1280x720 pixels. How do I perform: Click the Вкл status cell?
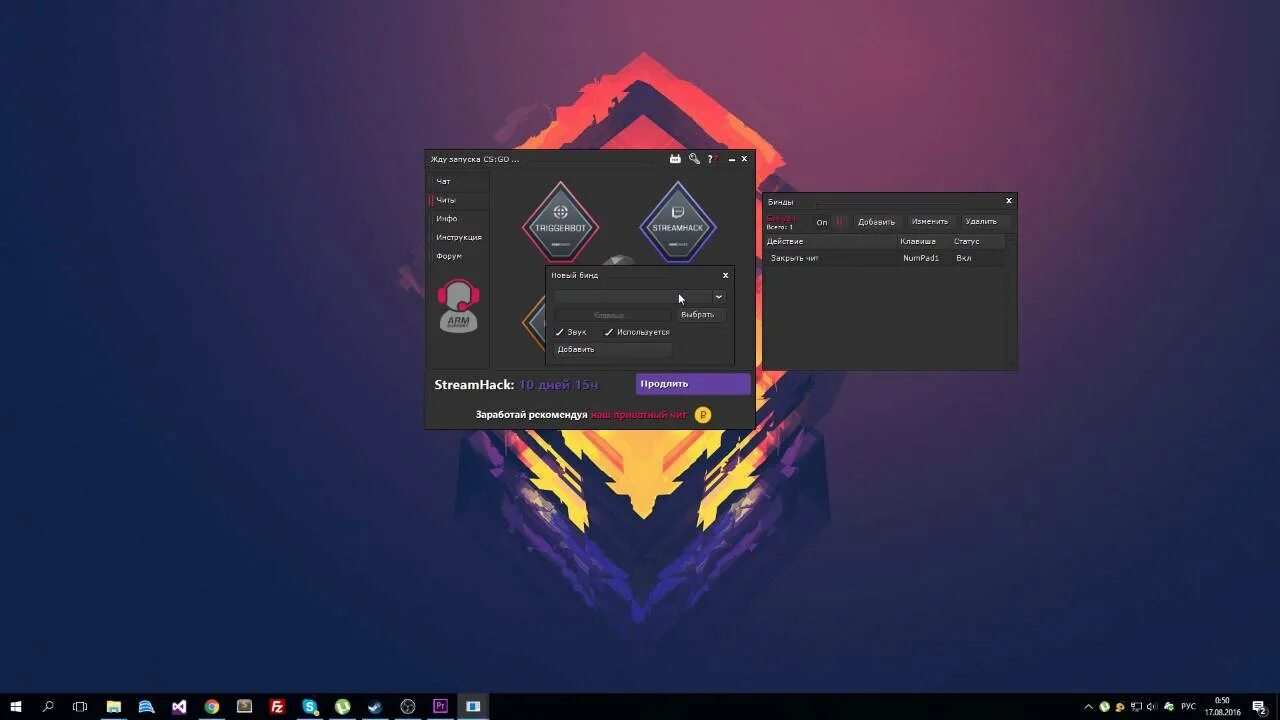click(964, 258)
